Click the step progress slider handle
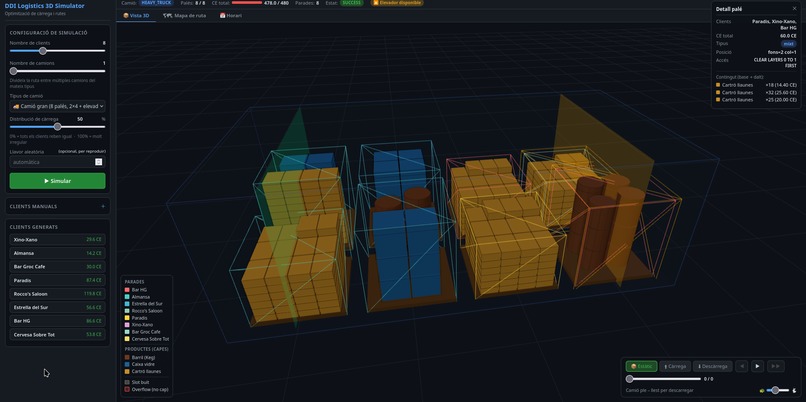806x402 pixels. click(629, 379)
